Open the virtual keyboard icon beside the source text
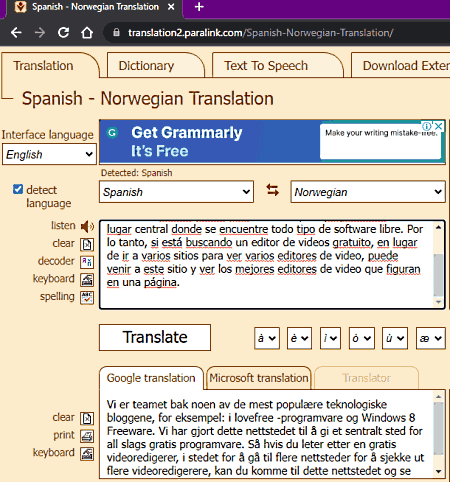Viewport: 450px width, 482px height. coord(87,280)
